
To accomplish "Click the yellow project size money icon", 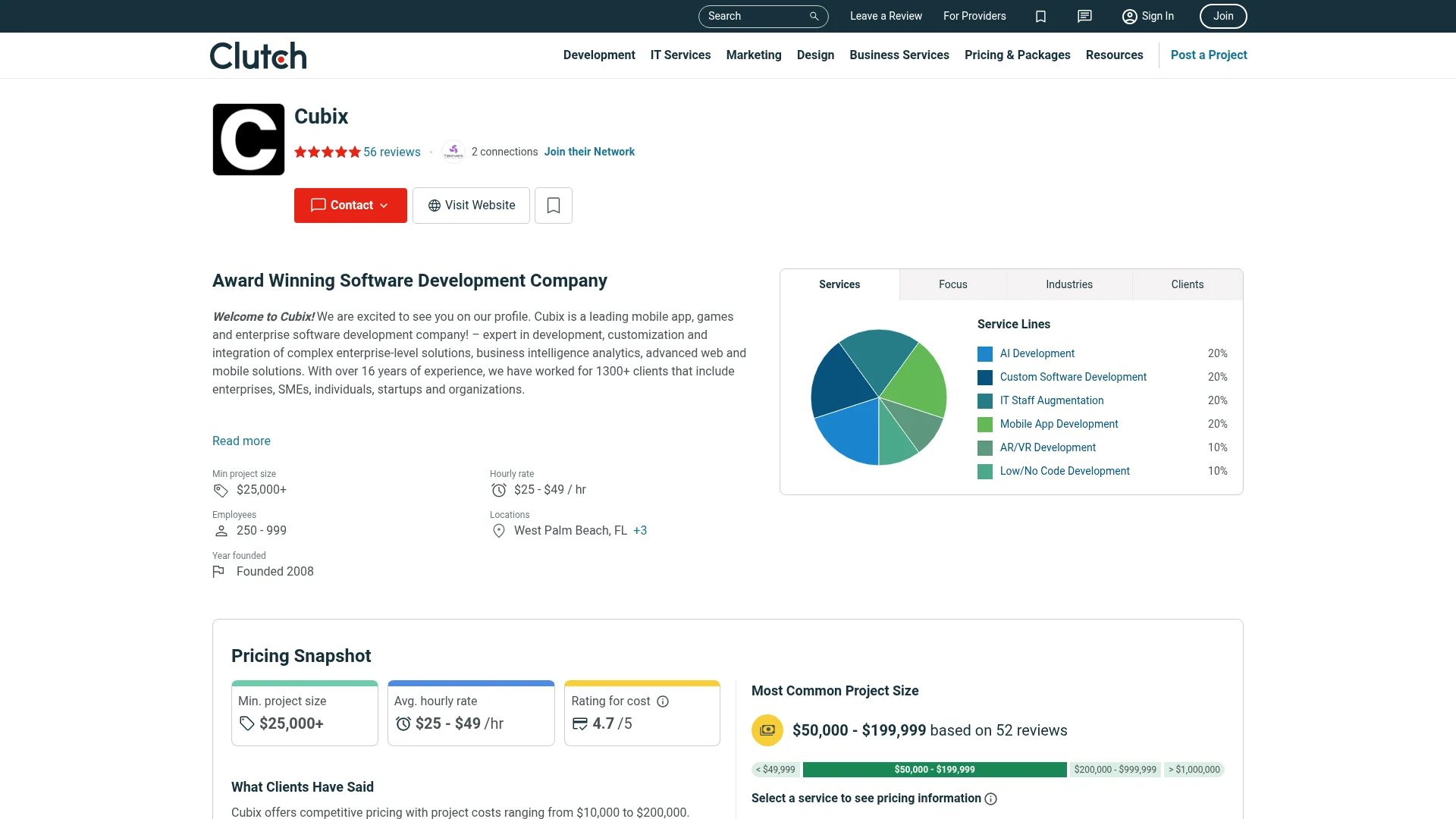I will pyautogui.click(x=767, y=730).
